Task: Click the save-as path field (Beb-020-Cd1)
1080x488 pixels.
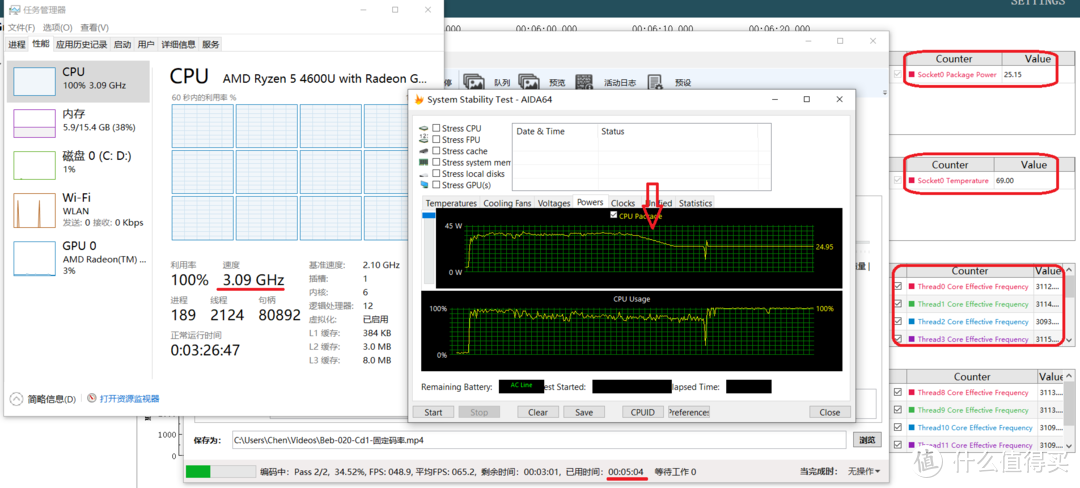Action: [x=538, y=439]
